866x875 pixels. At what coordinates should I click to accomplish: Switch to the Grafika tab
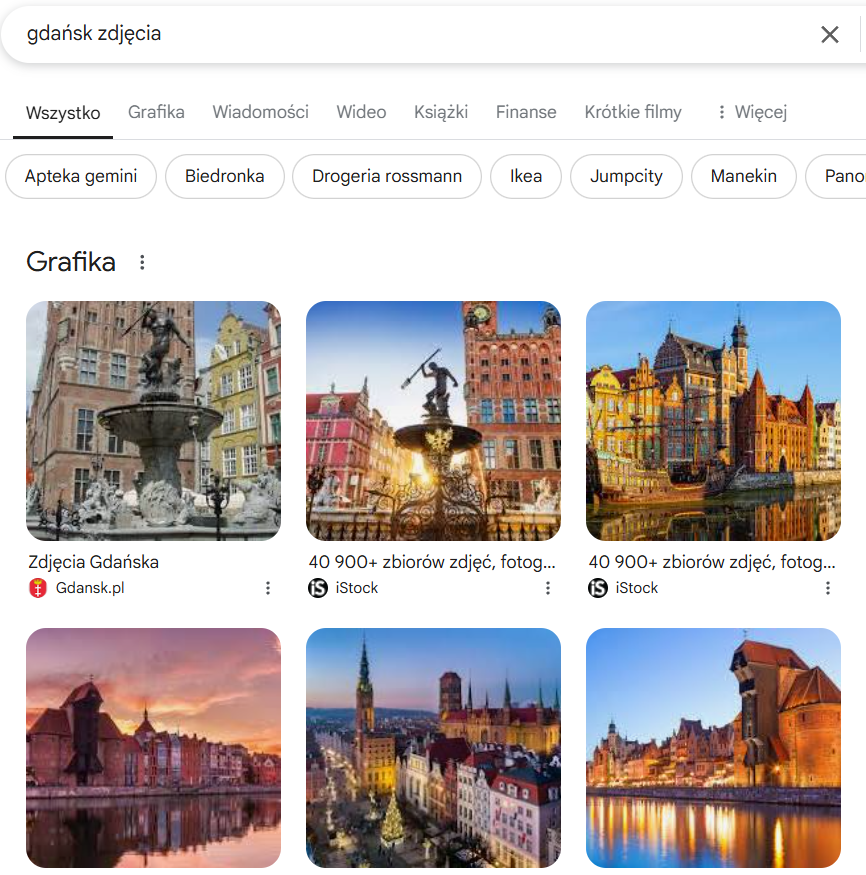pyautogui.click(x=156, y=112)
